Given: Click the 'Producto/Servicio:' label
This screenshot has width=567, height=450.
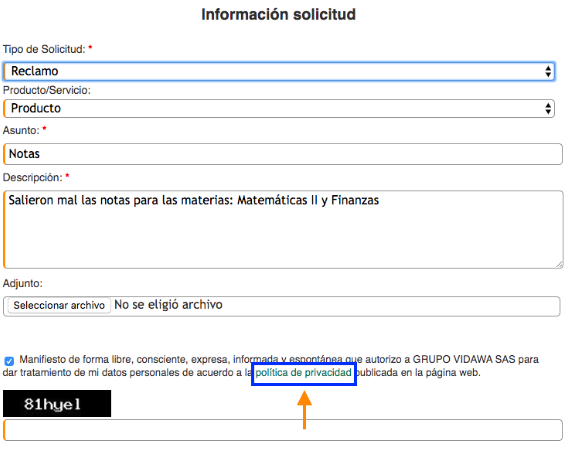Looking at the screenshot, I should coord(47,90).
